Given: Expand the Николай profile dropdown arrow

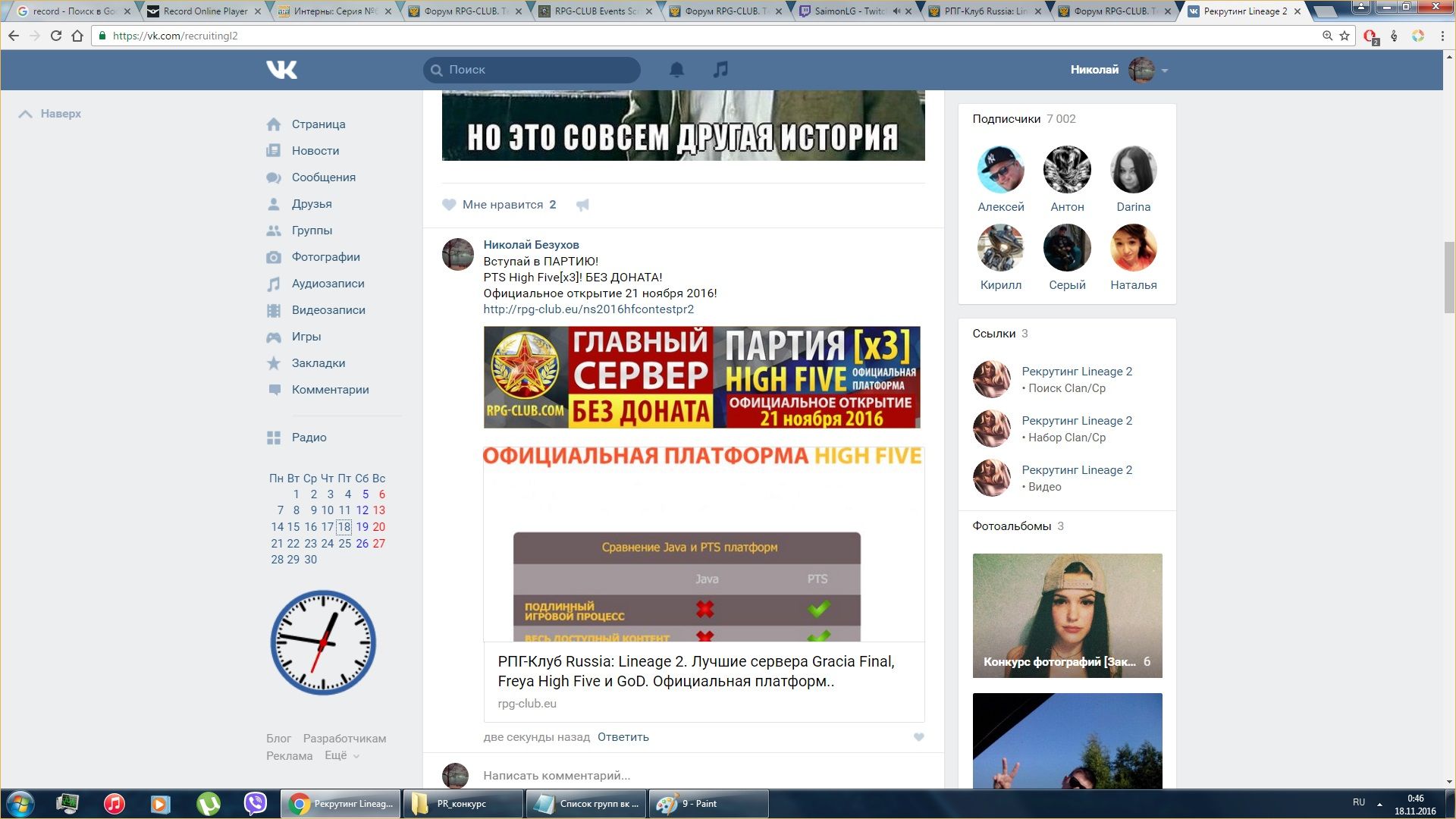Looking at the screenshot, I should point(1165,71).
